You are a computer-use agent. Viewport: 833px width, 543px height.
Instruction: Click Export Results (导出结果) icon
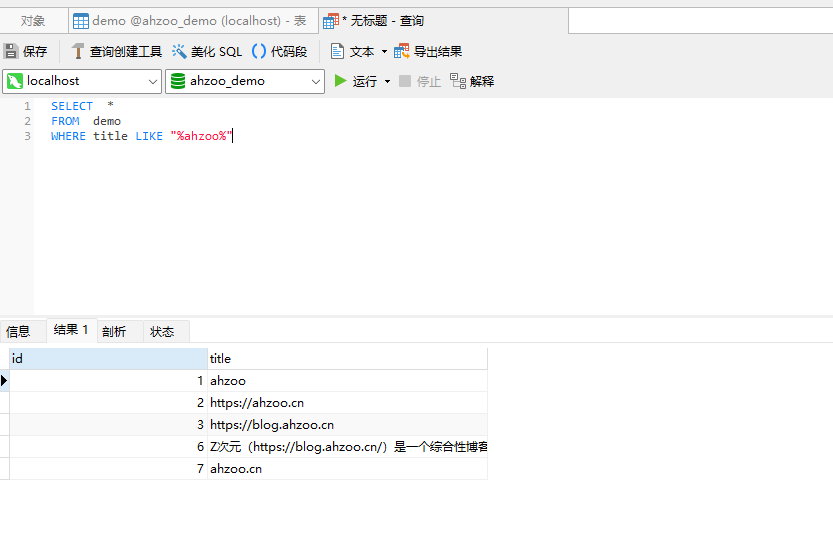tap(402, 51)
